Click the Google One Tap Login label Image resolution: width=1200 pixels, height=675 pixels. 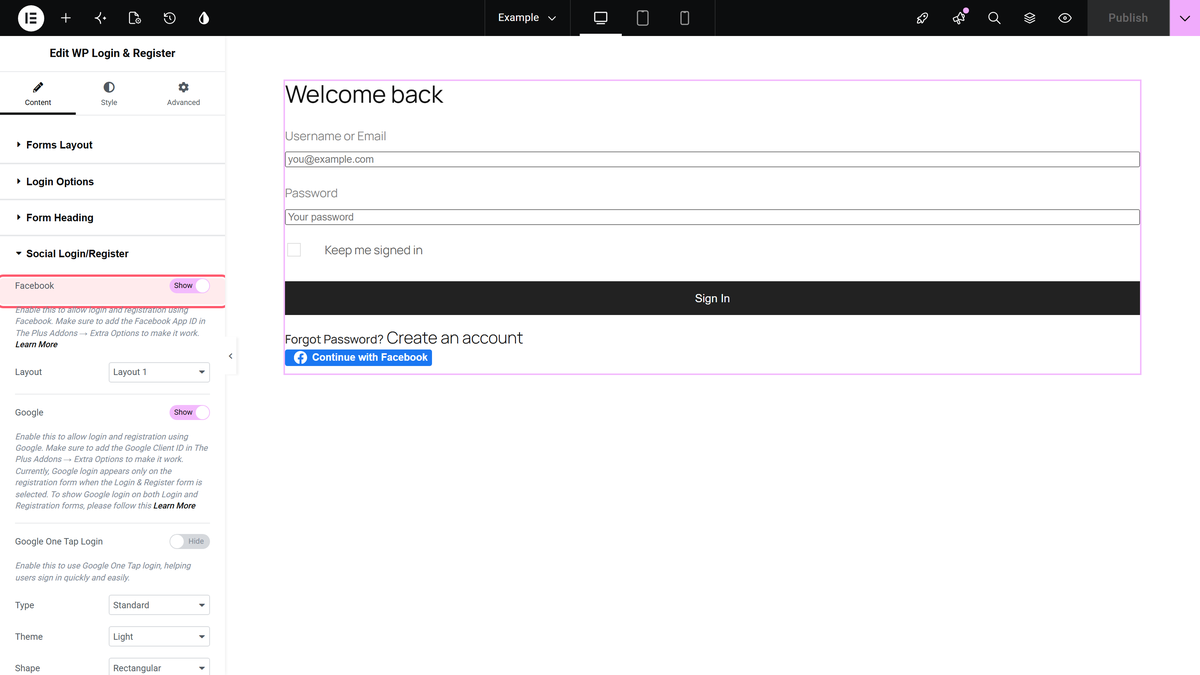tap(59, 541)
